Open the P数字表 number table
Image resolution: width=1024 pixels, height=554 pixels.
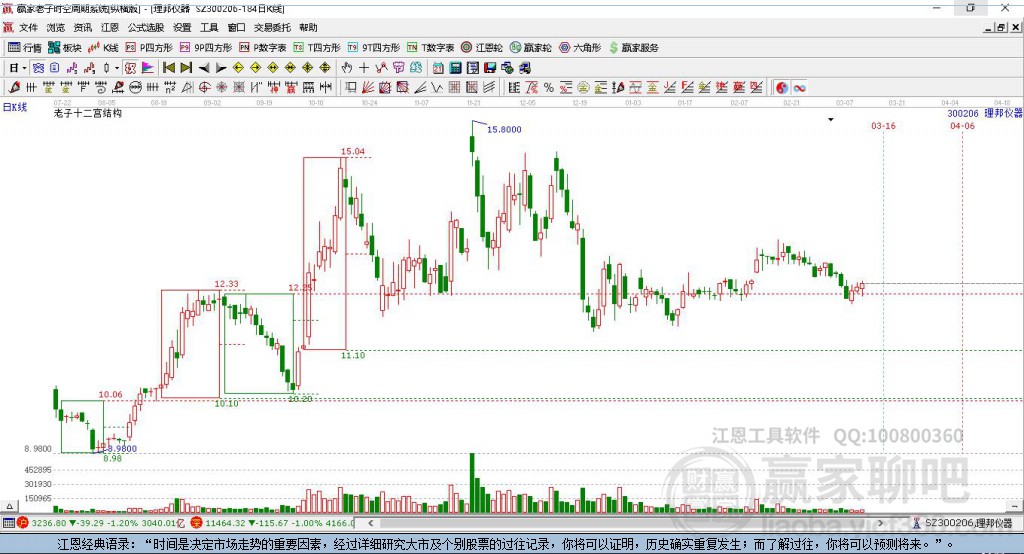pos(263,48)
